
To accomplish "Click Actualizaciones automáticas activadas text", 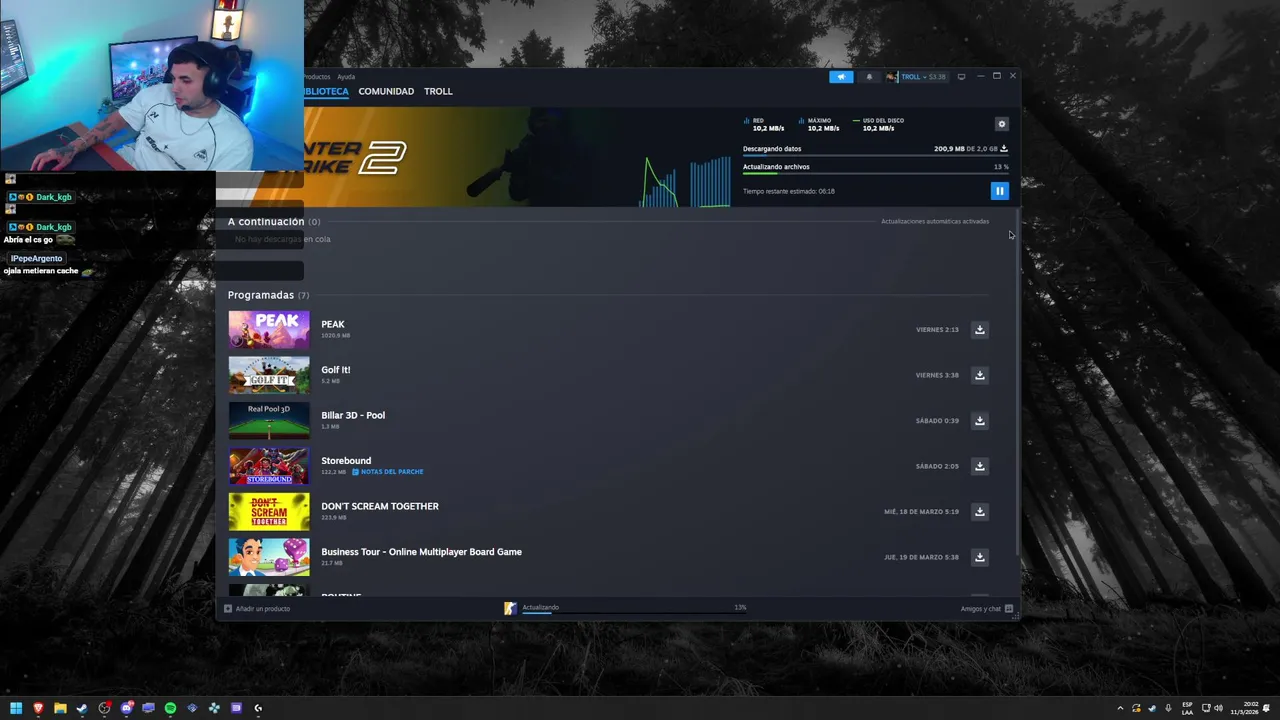I will click(935, 222).
